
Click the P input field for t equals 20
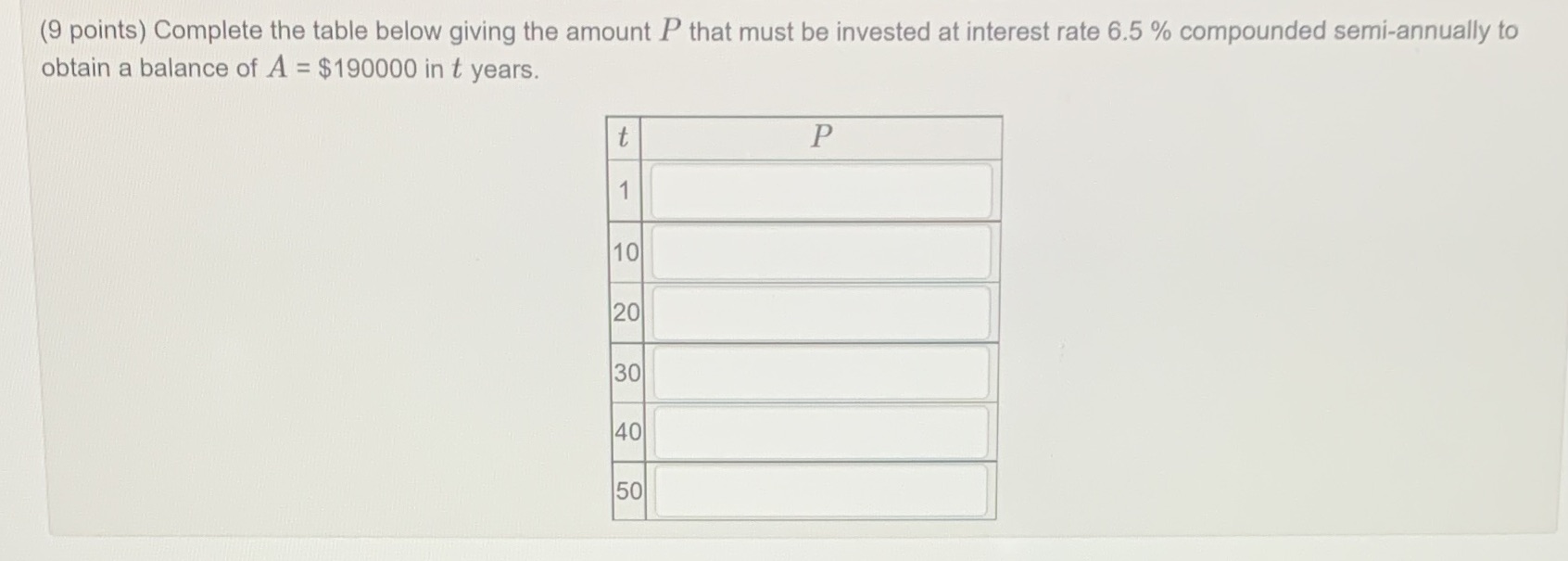pyautogui.click(x=821, y=312)
